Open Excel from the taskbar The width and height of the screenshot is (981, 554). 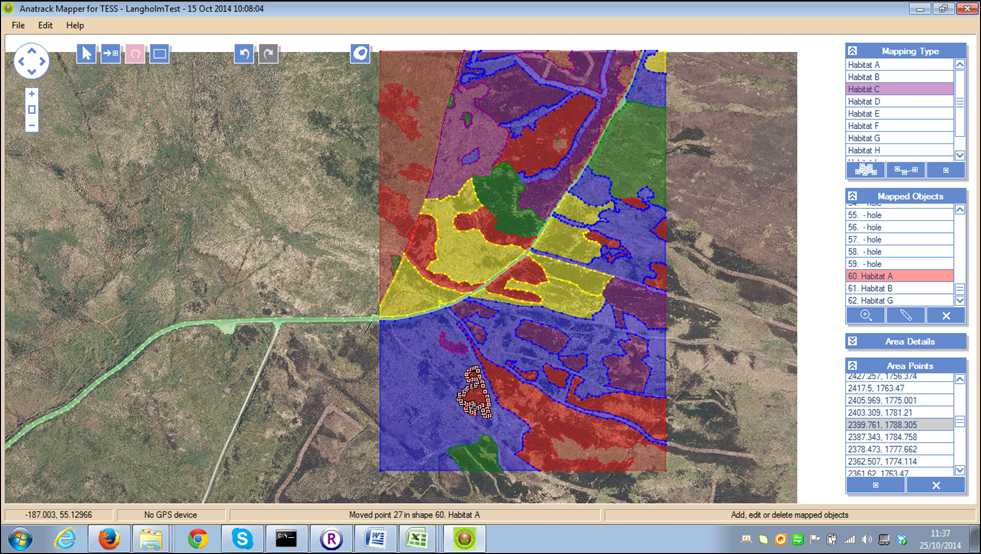point(419,539)
